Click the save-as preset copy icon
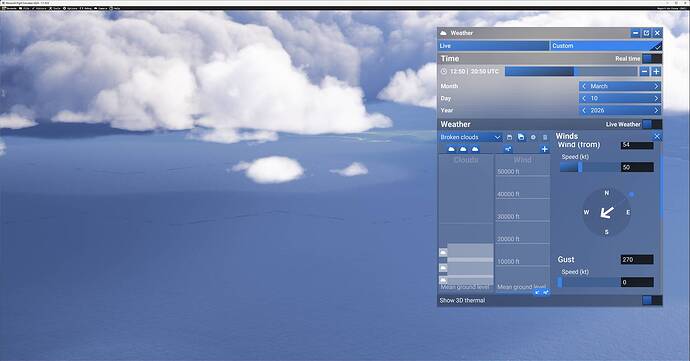 pyautogui.click(x=521, y=137)
